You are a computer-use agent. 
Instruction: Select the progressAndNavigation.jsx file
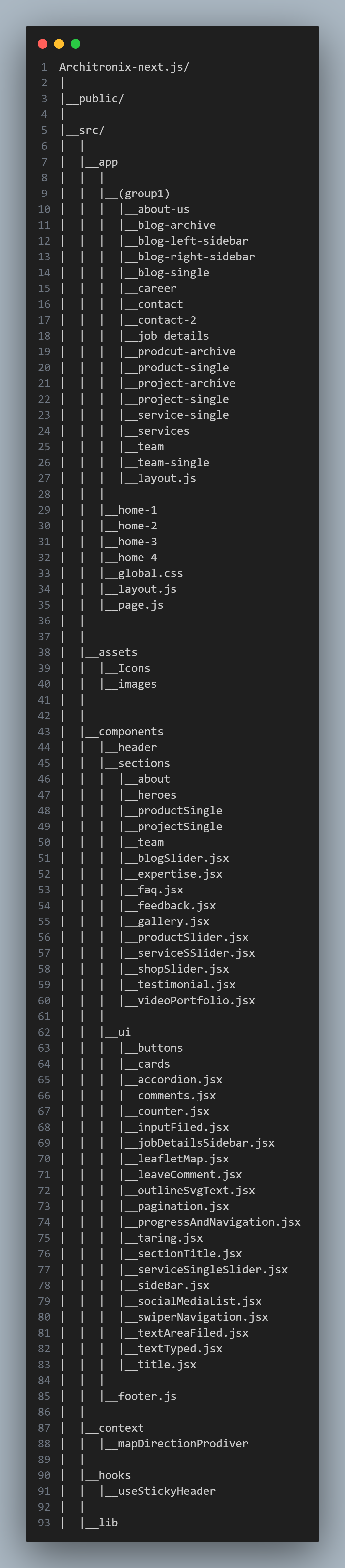[219, 1222]
